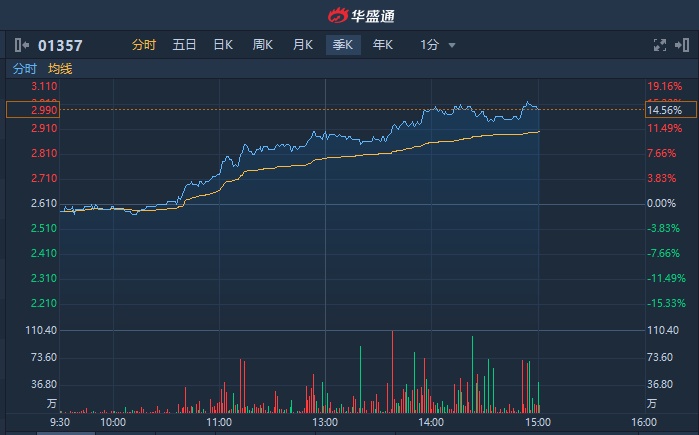The image size is (699, 435).
Task: Toggle the 分时 price line legend
Action: pyautogui.click(x=24, y=69)
